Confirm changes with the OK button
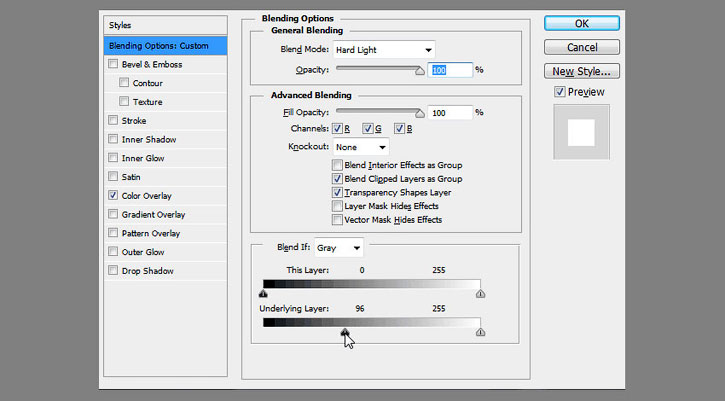Screen dimensions: 725x401 582,24
